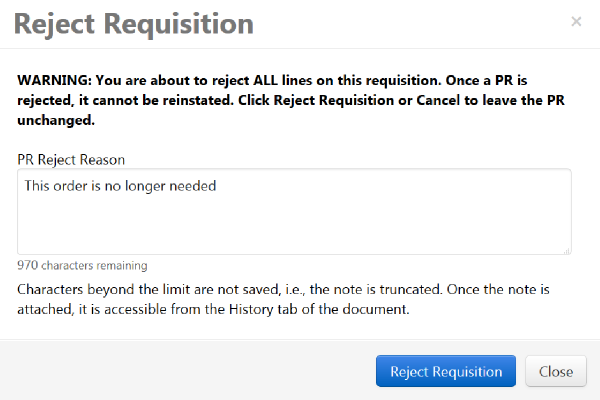The height and width of the screenshot is (400, 600).
Task: Click the text 'This order is no longer needed'
Action: point(120,185)
